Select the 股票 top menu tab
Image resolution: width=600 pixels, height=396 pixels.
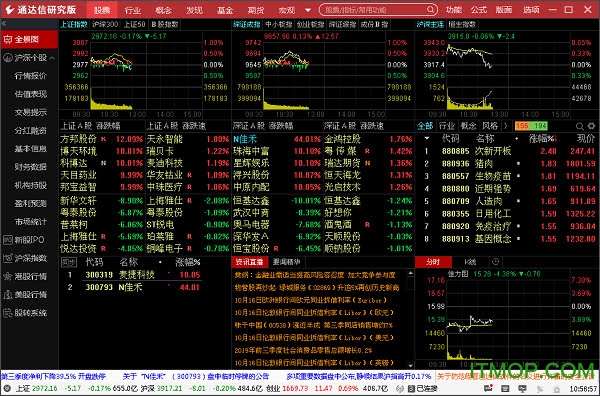click(x=102, y=10)
